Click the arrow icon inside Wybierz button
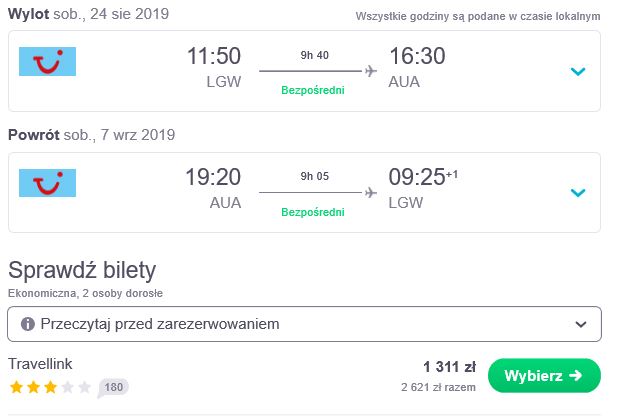The image size is (620, 420). [576, 375]
